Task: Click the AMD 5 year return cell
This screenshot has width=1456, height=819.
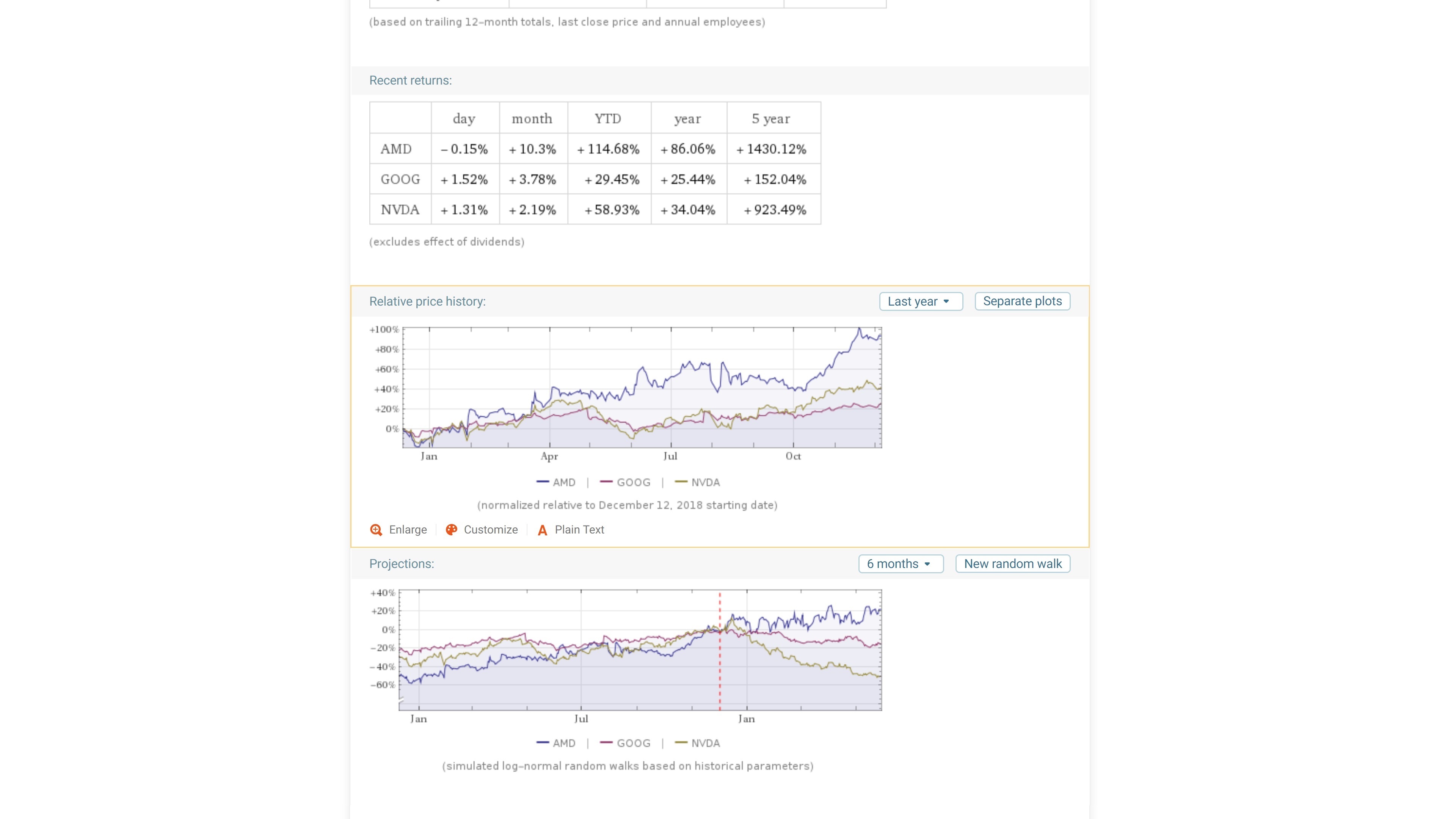Action: pos(773,149)
